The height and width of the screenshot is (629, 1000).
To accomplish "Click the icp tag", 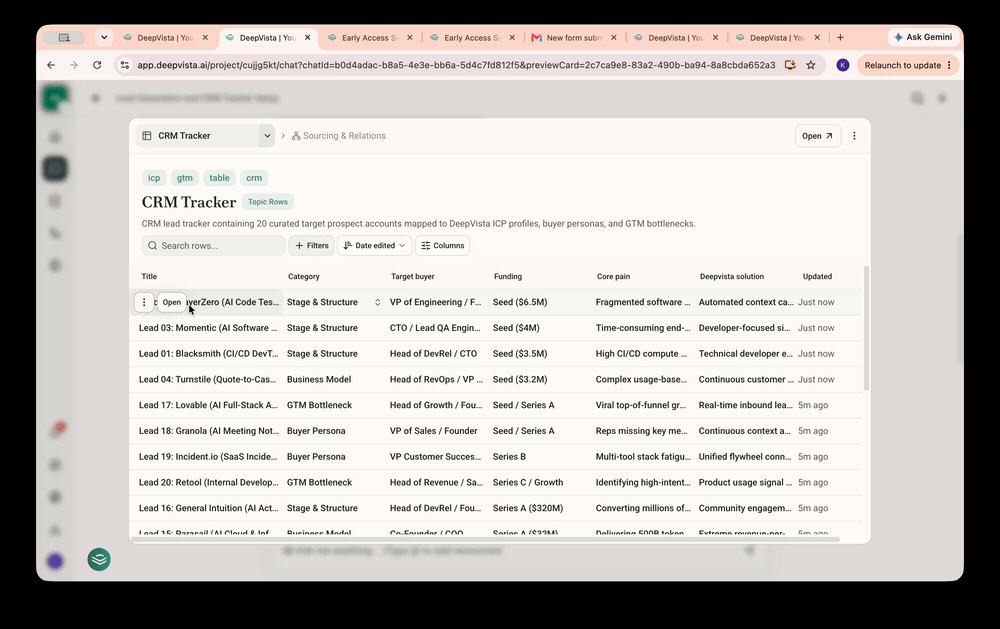I will [x=154, y=178].
